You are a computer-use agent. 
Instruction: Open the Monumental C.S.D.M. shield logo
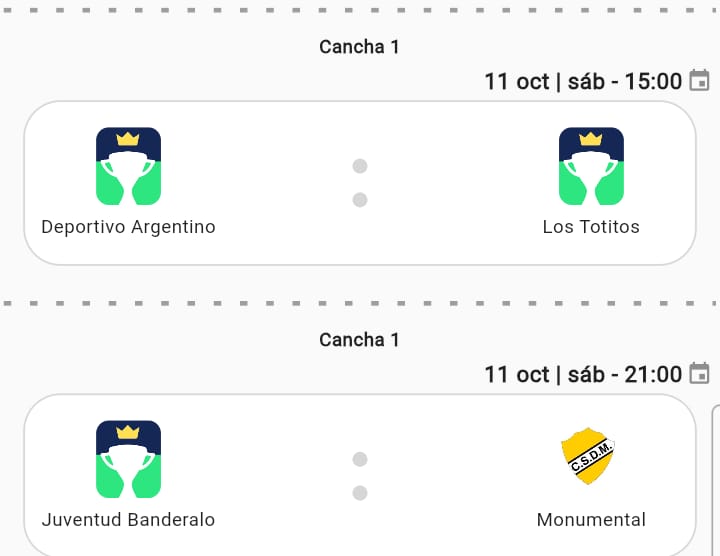coord(588,456)
